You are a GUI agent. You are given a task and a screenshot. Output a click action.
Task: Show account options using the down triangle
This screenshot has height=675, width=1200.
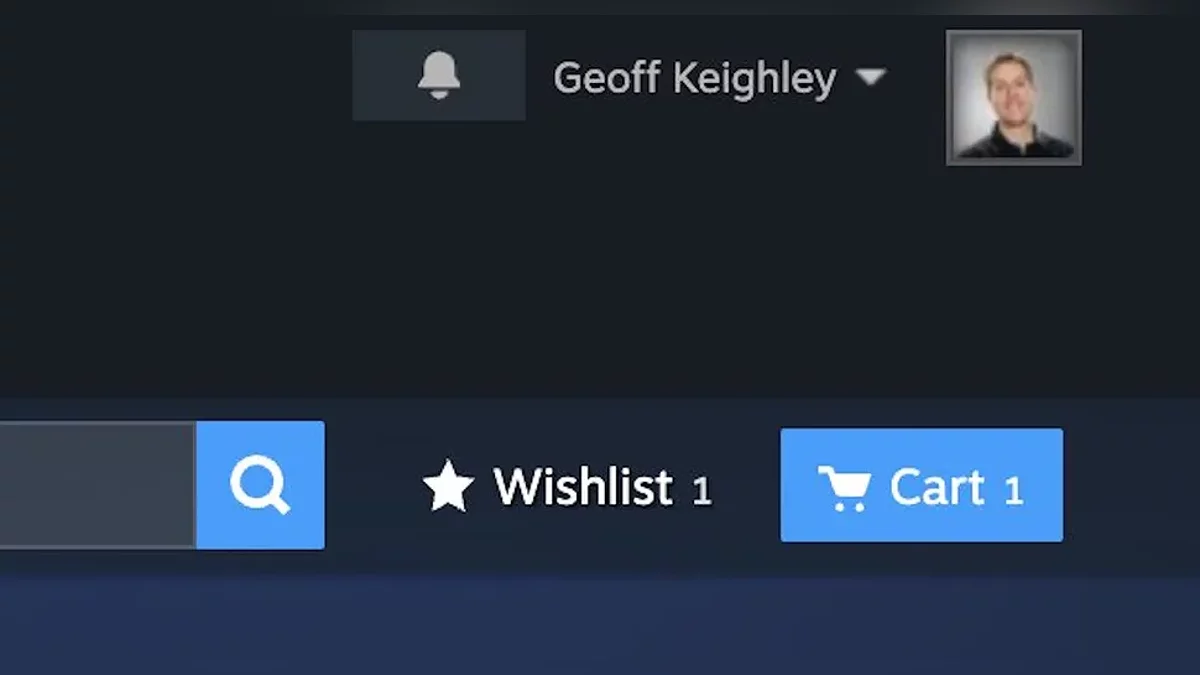(x=870, y=77)
